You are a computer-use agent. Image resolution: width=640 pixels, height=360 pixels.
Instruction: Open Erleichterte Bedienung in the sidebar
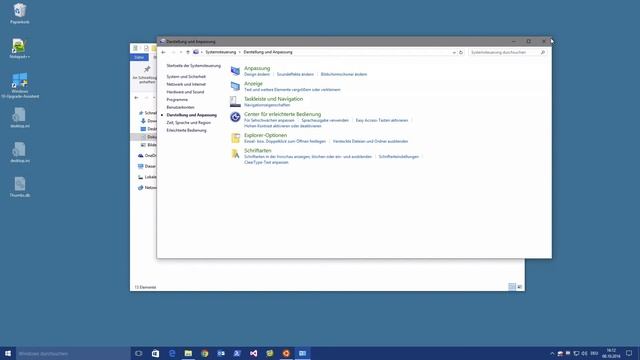tap(187, 130)
